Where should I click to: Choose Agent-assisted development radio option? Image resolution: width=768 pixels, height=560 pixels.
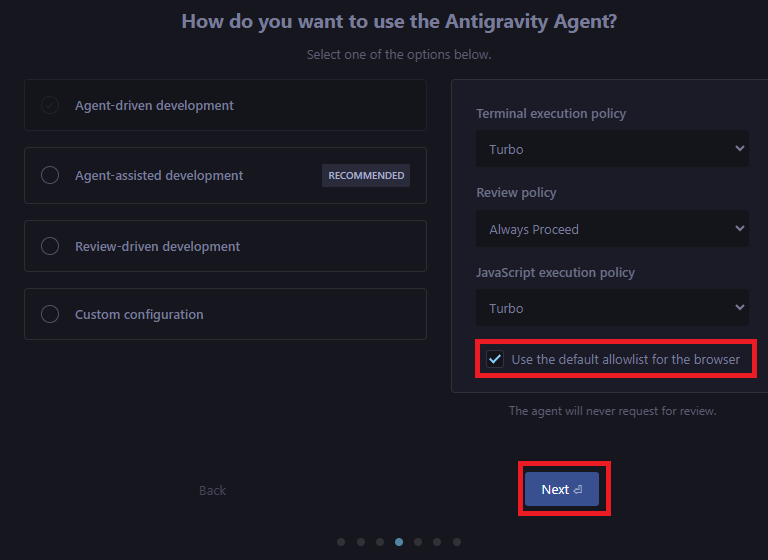click(50, 176)
